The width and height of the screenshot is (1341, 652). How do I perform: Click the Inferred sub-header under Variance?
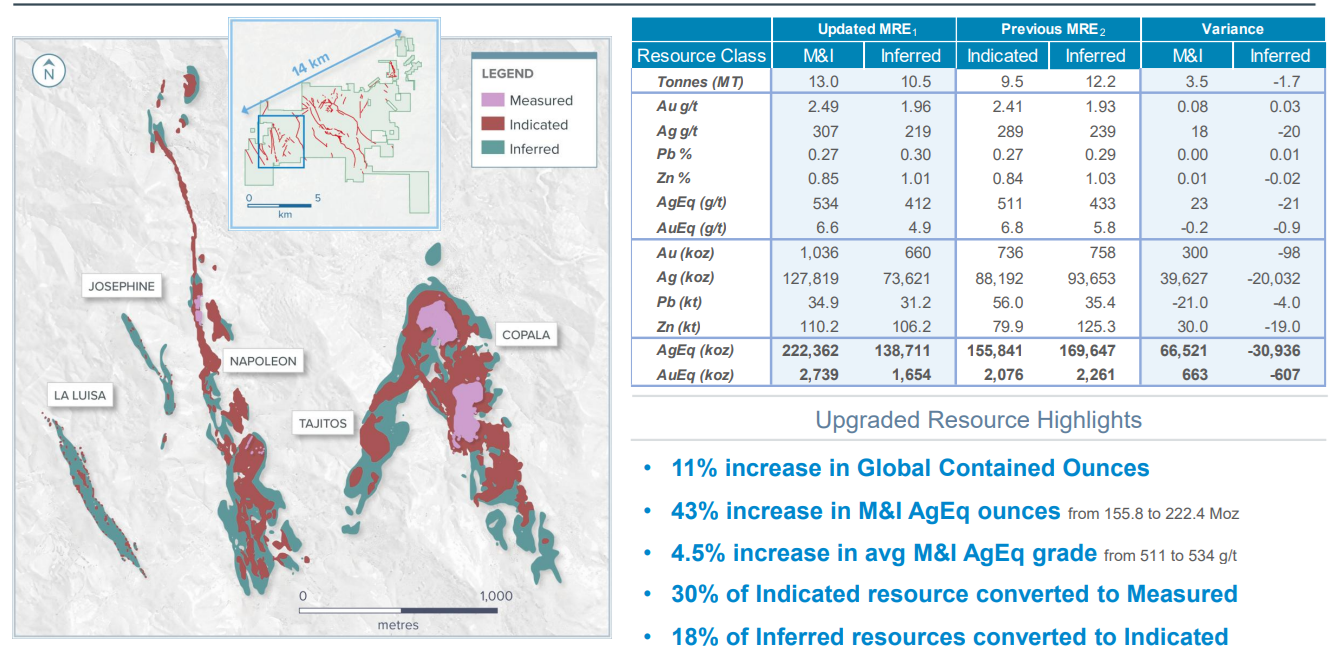click(1279, 56)
